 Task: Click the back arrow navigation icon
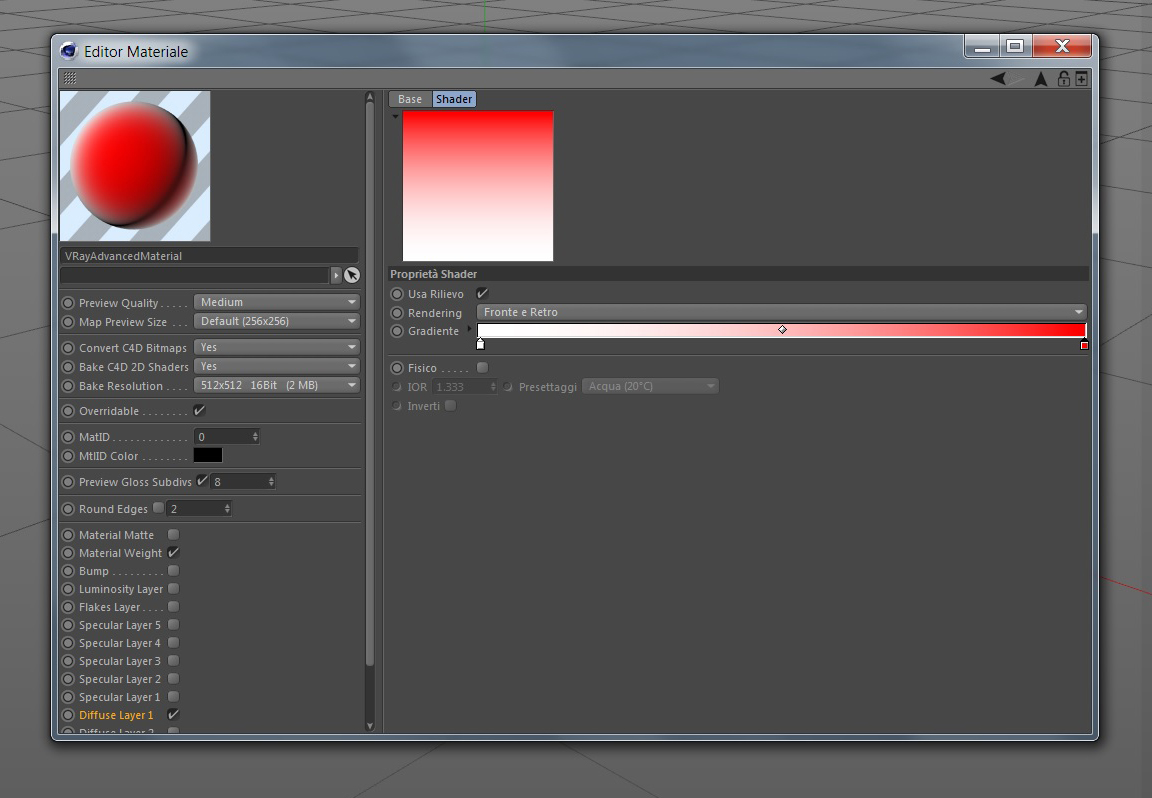click(998, 78)
